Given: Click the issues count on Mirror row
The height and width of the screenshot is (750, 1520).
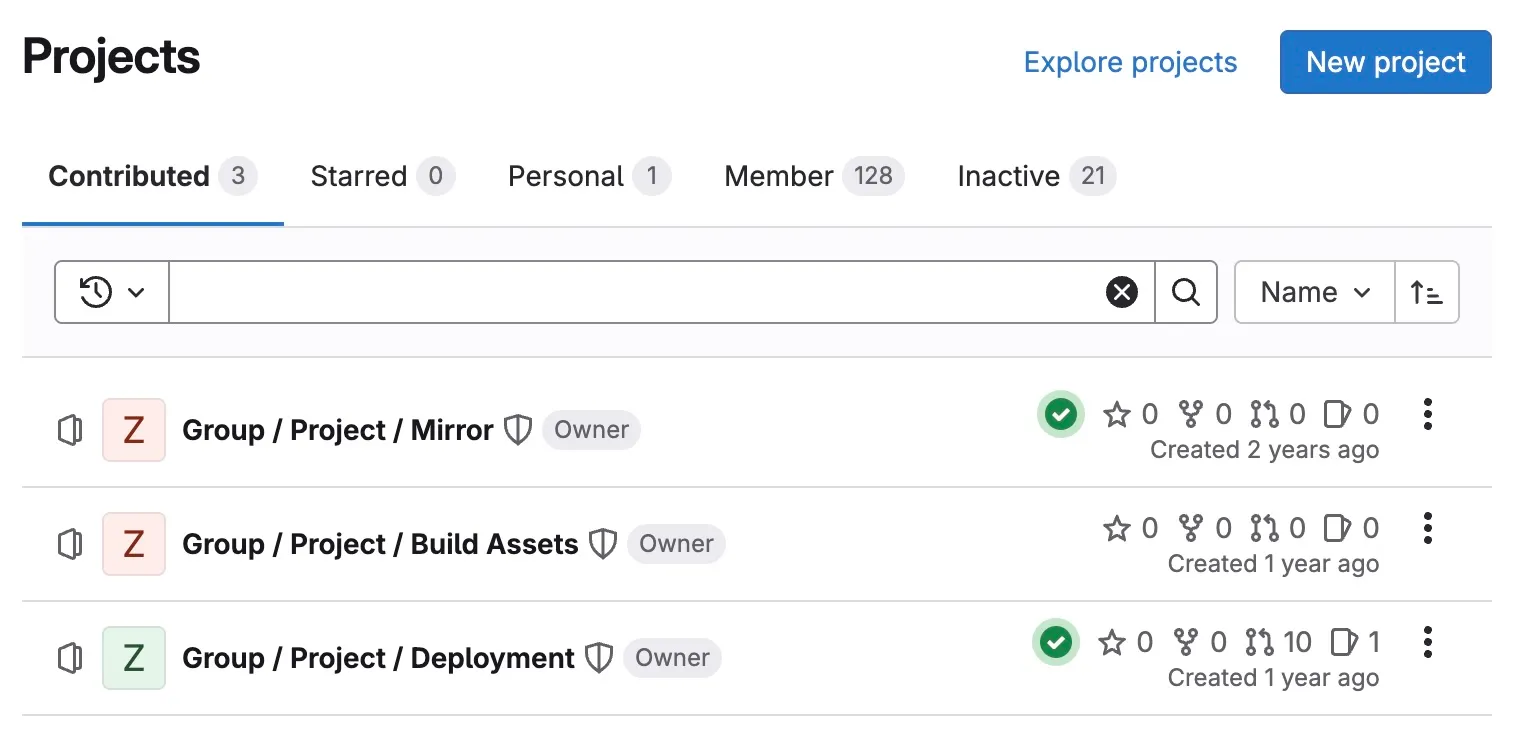Looking at the screenshot, I should 1351,414.
